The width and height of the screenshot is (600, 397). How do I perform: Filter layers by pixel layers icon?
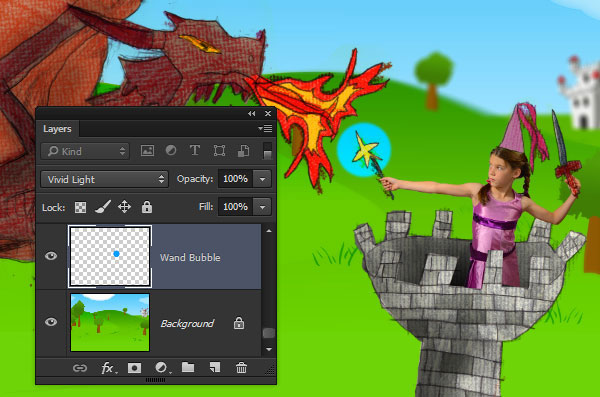point(147,150)
